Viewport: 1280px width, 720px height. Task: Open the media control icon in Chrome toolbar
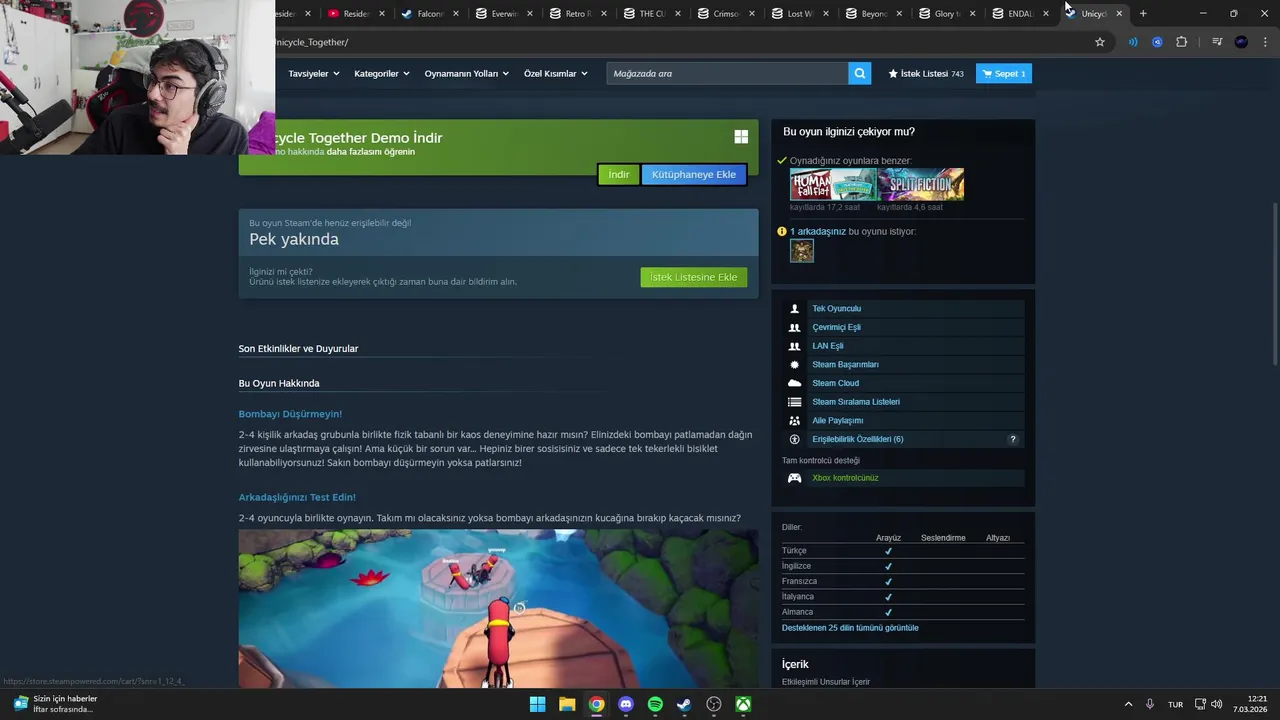[1217, 42]
